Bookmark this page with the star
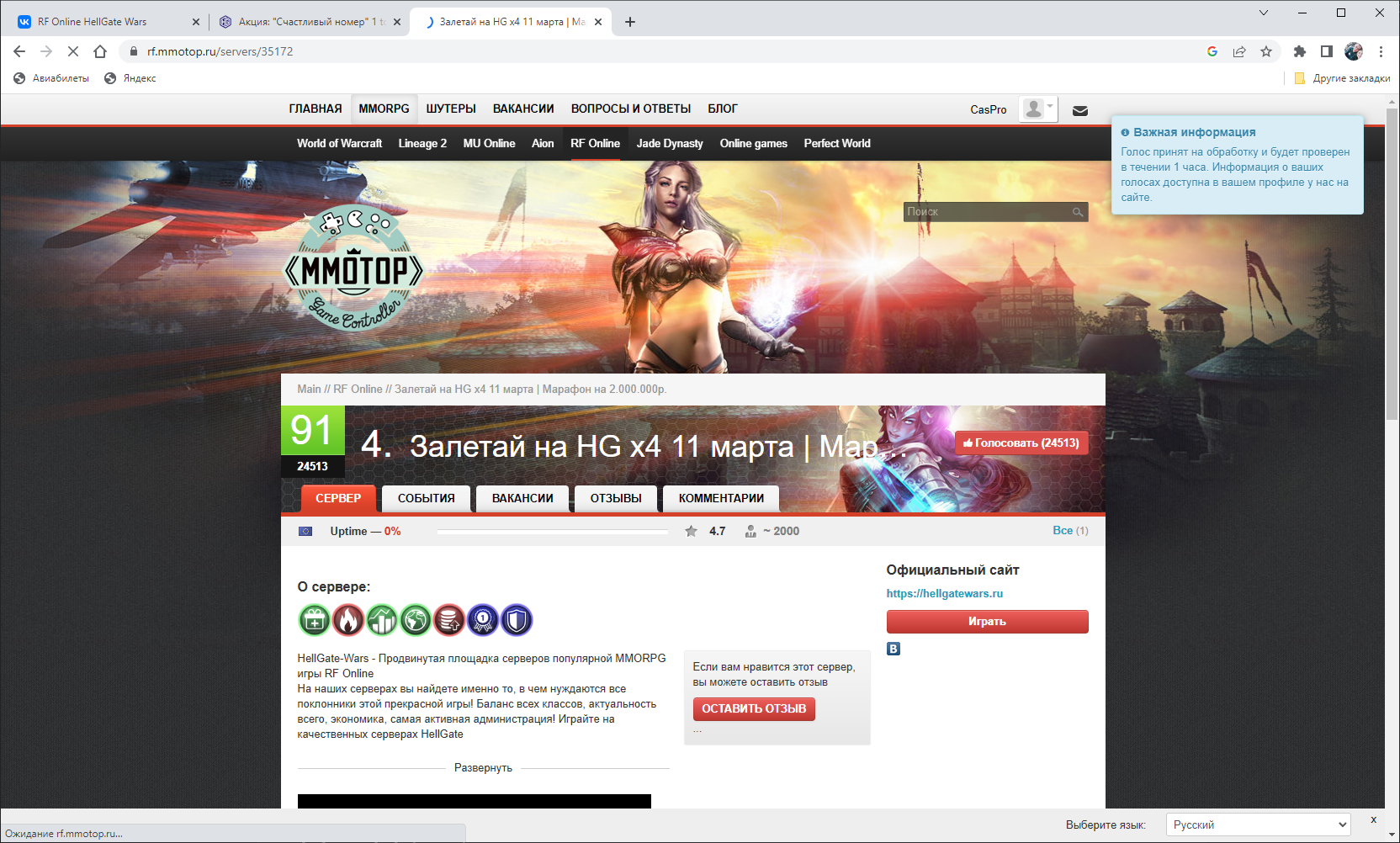The image size is (1400, 843). 1266,51
